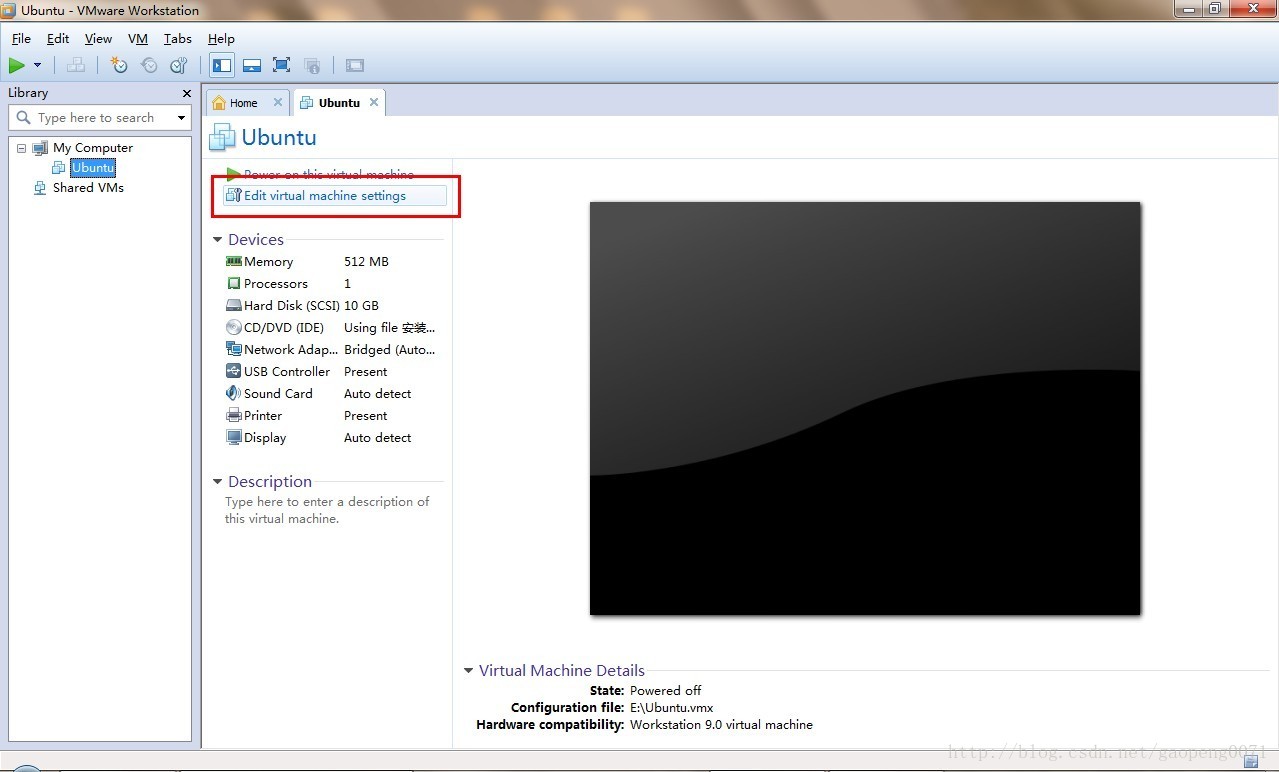
Task: Click the Powered off state text
Action: (x=665, y=691)
